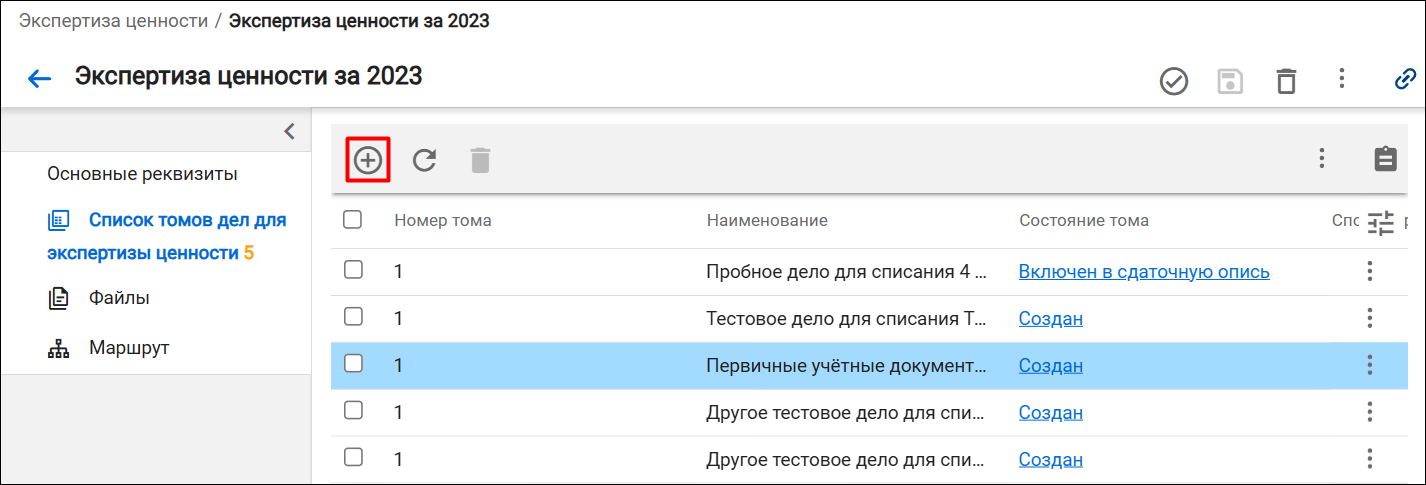Viewport: 1426px width, 485px height.
Task: Check the box for Первичные учётные документы row
Action: 353,364
